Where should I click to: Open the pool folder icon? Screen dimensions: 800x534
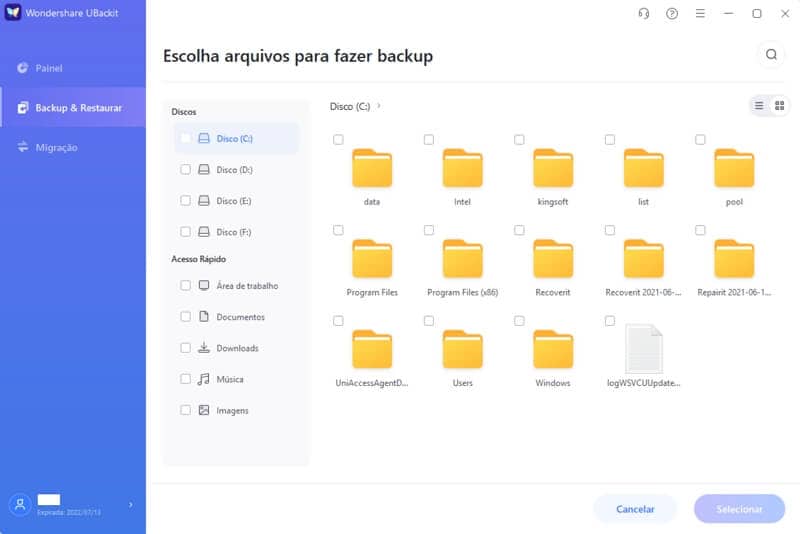coord(734,168)
